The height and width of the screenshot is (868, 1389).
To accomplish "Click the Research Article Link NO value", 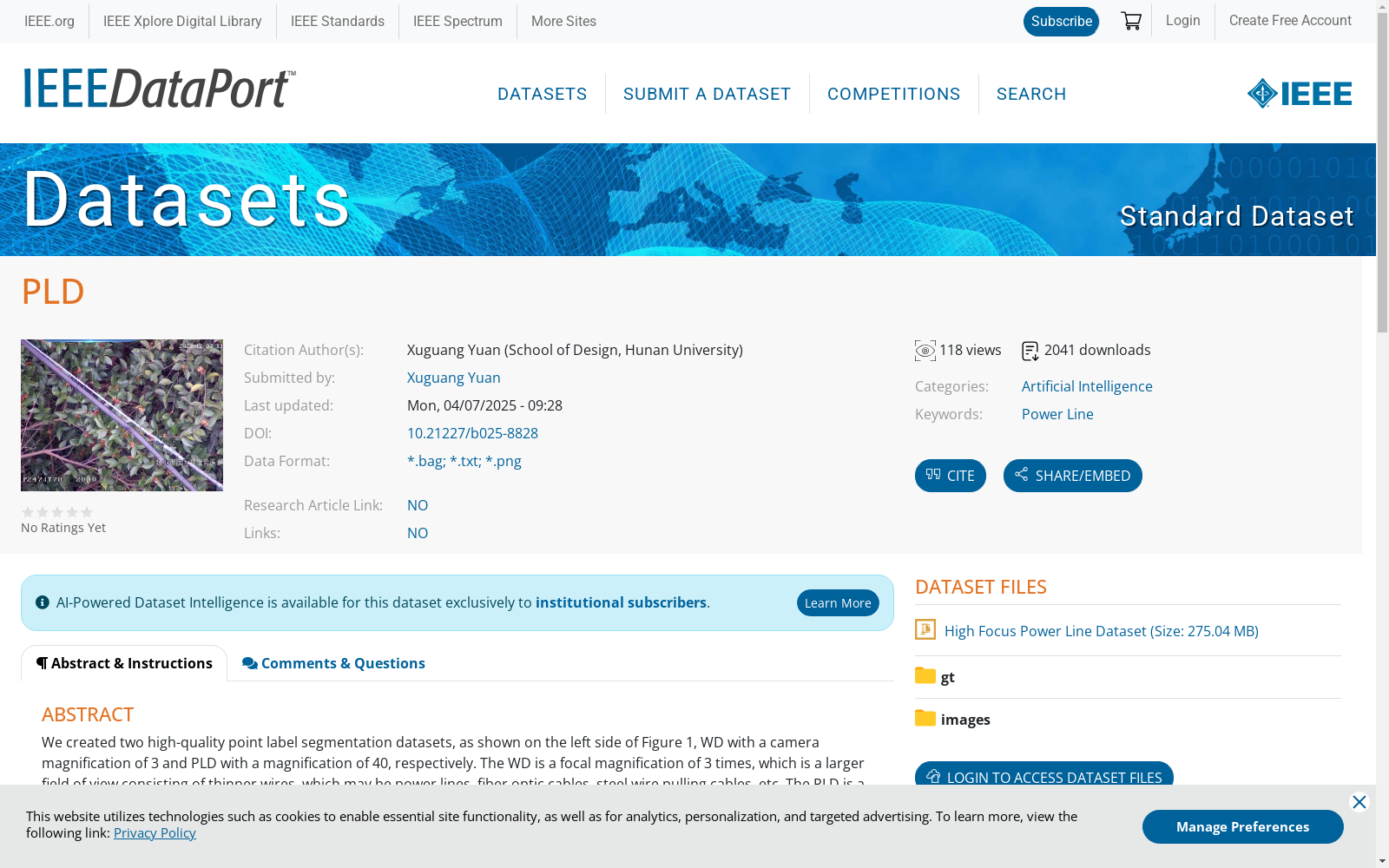I will point(418,505).
